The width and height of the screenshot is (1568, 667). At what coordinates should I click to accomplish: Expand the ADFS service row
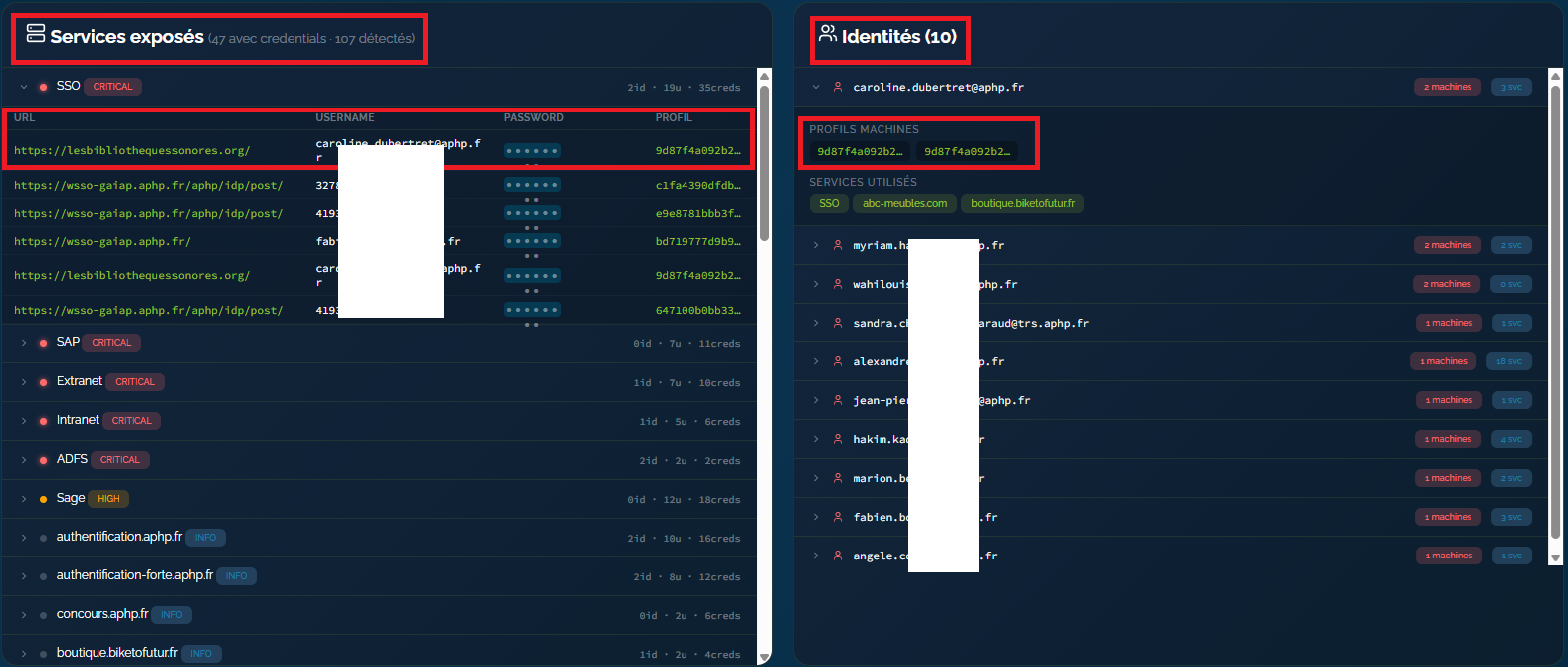[x=24, y=460]
